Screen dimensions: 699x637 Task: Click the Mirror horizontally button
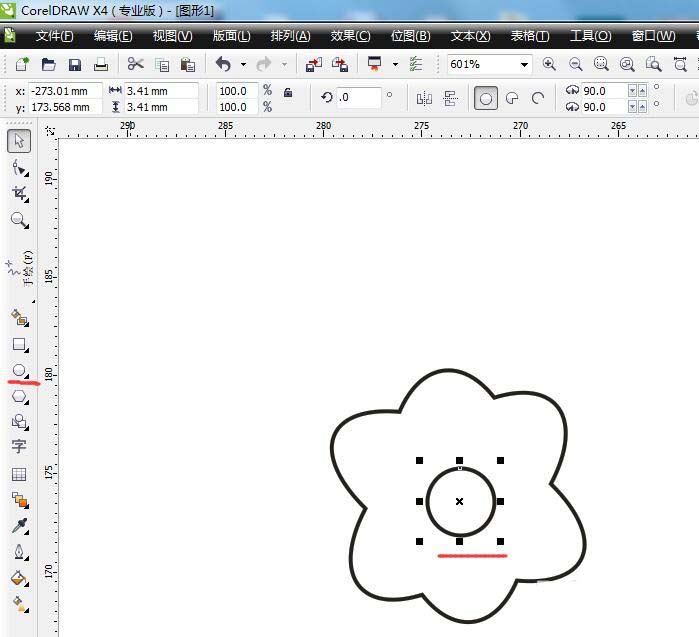click(x=423, y=98)
